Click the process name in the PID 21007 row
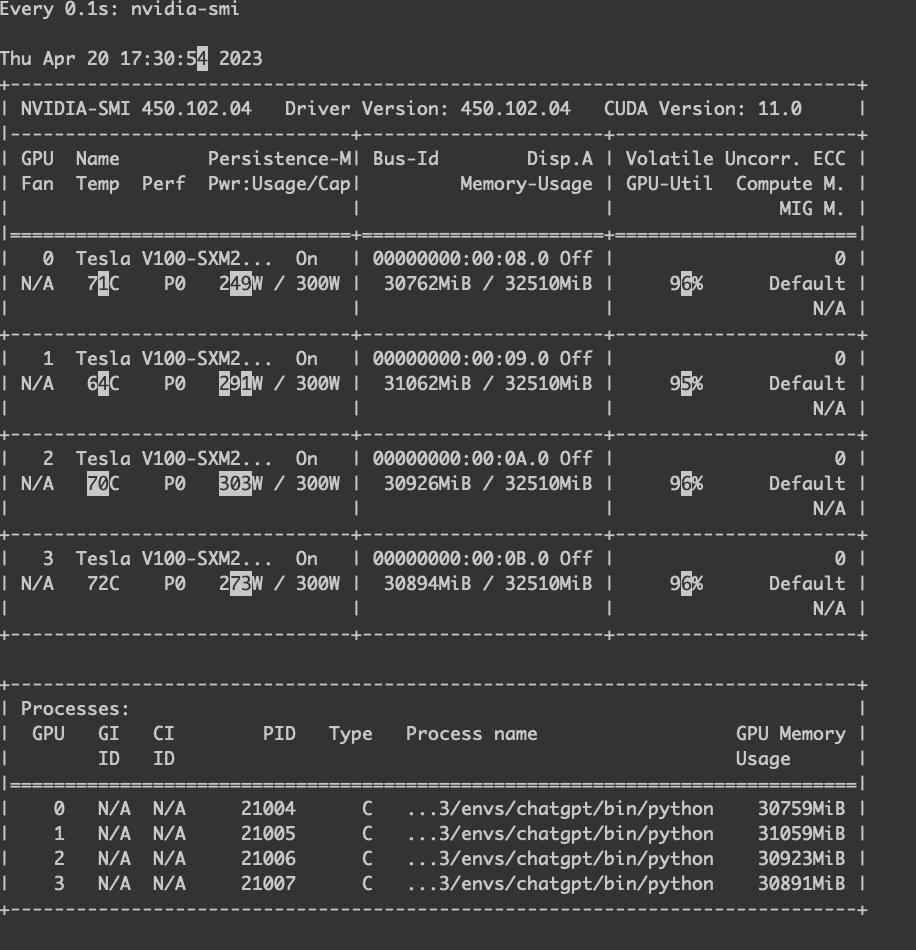Screen dimensions: 916x950 [x=560, y=884]
